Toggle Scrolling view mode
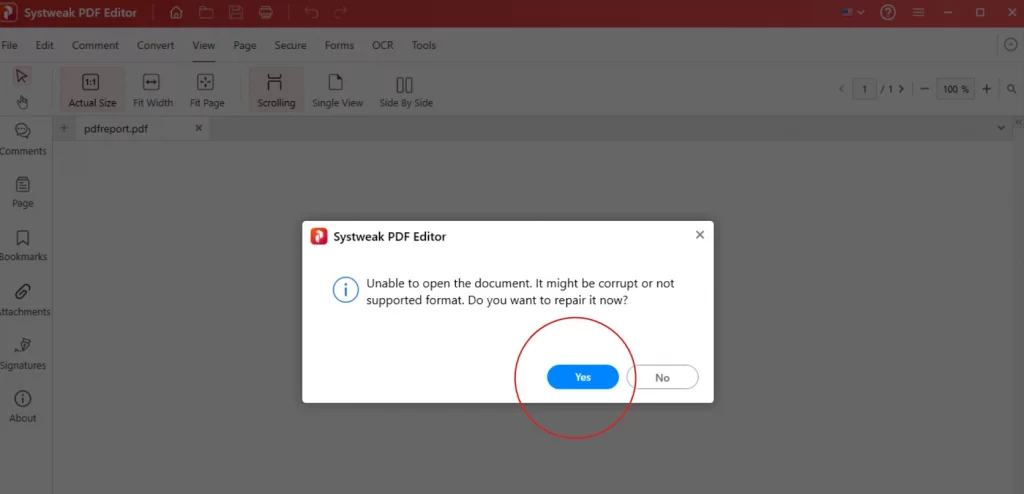This screenshot has height=494, width=1024. [276, 90]
